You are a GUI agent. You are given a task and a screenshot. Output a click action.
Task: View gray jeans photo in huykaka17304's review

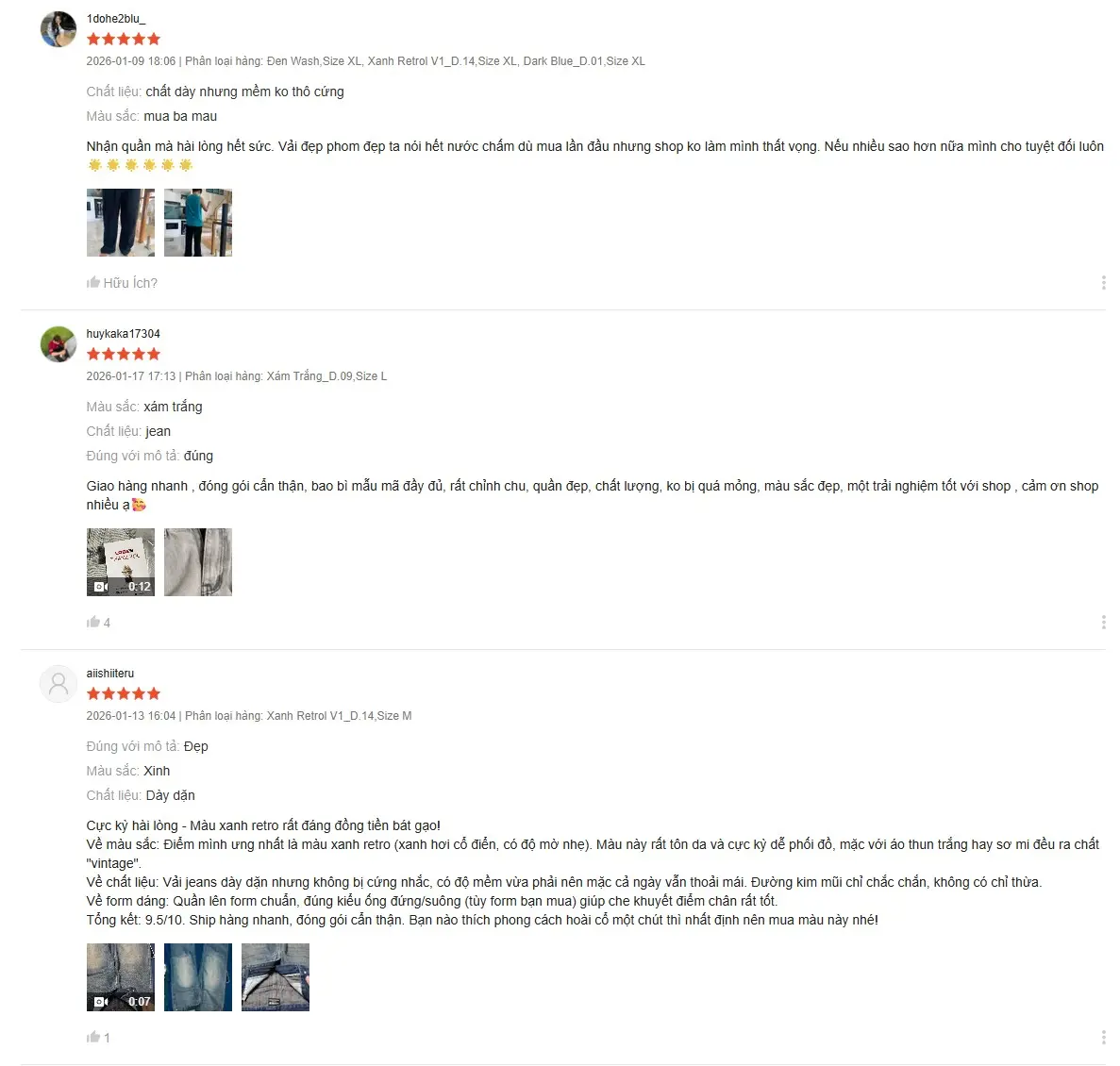[198, 562]
